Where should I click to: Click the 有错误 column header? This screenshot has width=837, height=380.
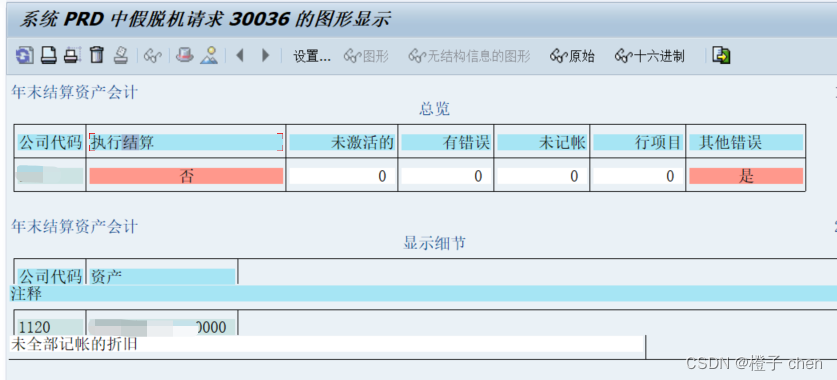click(x=446, y=142)
